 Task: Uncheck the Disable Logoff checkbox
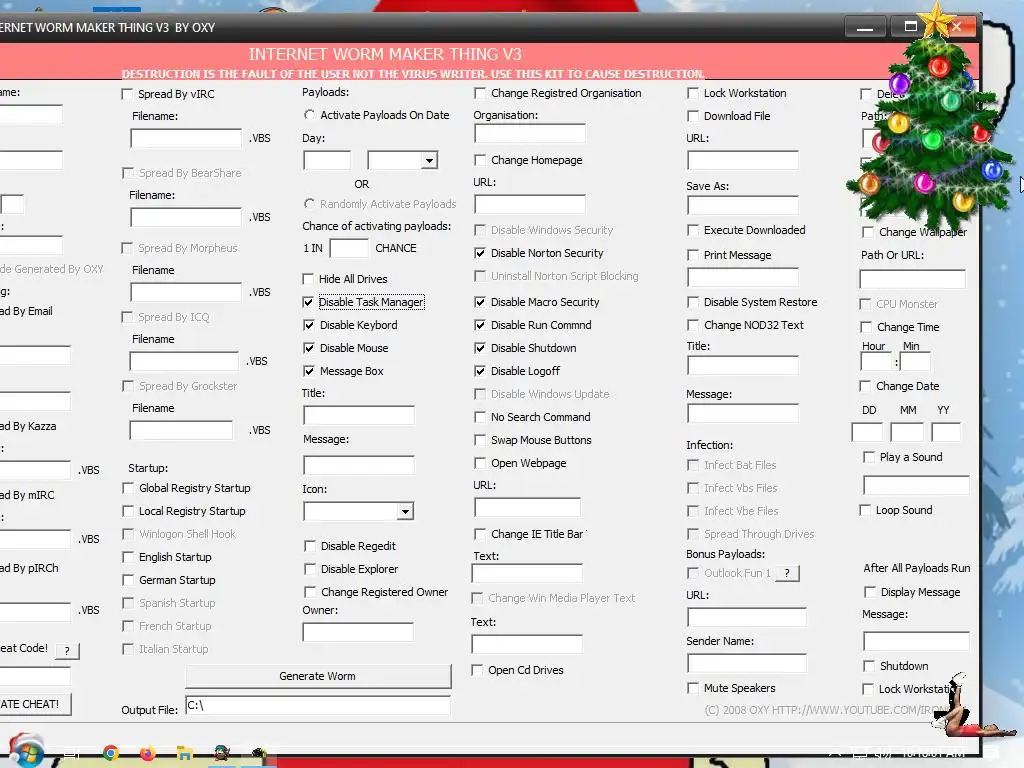click(x=480, y=371)
